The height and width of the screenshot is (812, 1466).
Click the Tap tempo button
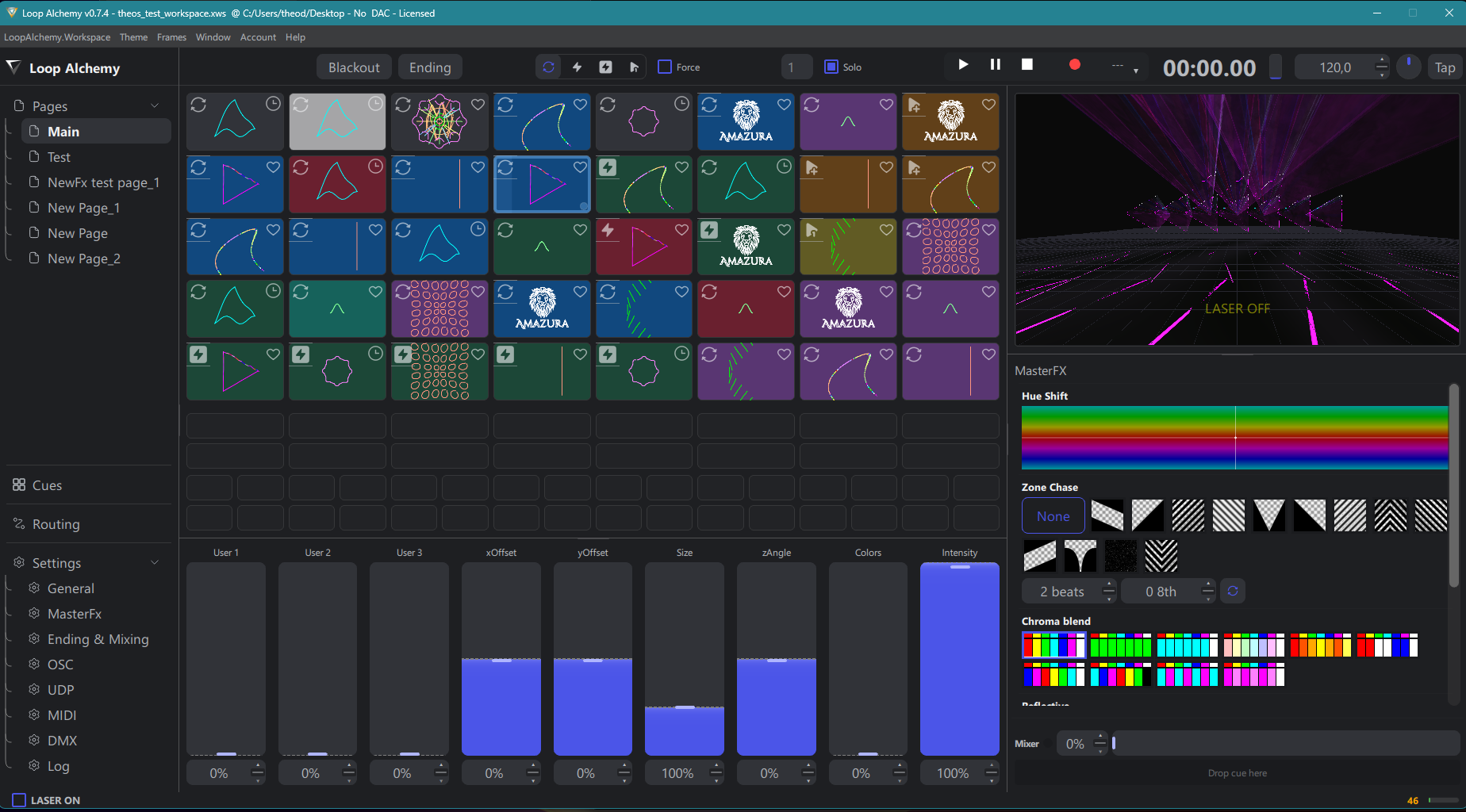coord(1445,67)
